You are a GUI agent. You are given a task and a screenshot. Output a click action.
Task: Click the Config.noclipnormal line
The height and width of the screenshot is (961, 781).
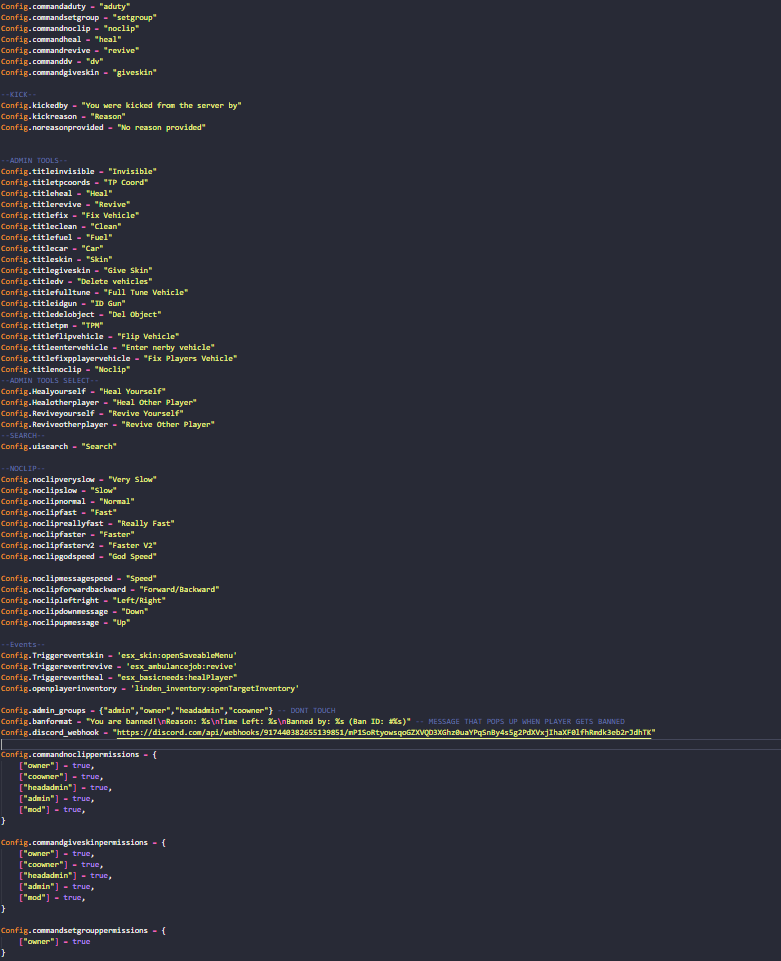tap(68, 503)
